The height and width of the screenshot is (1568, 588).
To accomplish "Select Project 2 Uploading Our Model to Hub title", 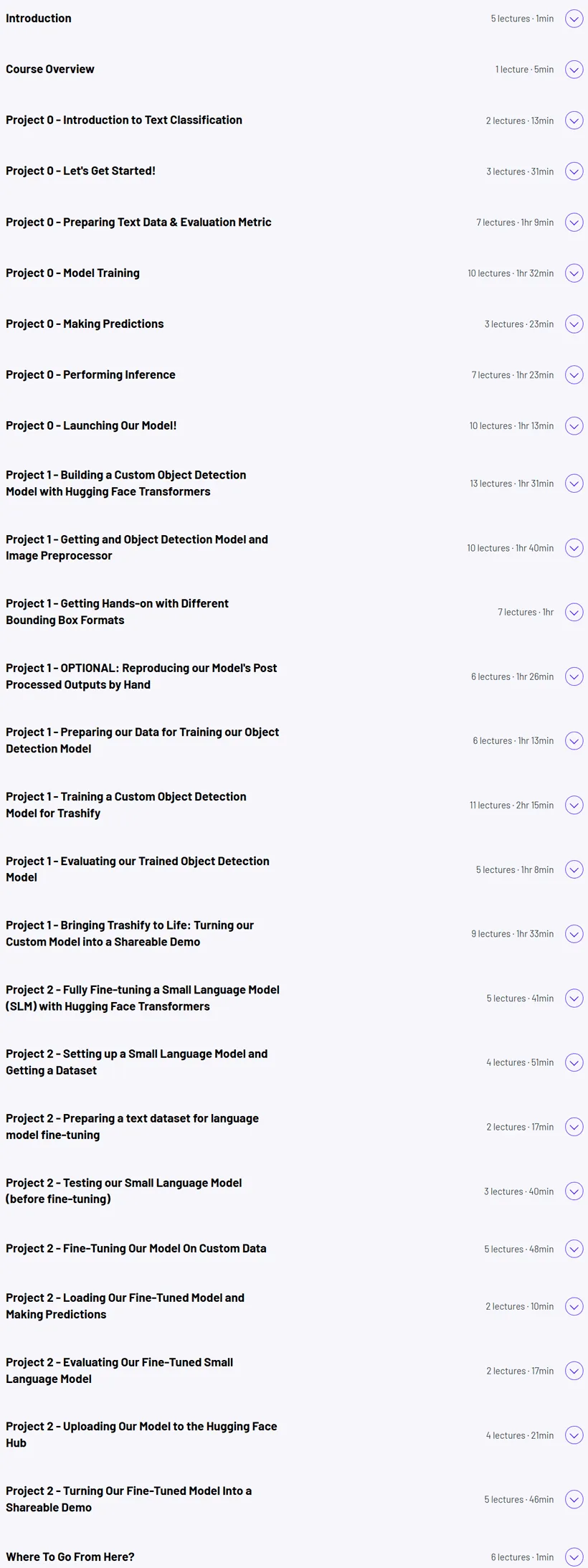I will 141,1435.
